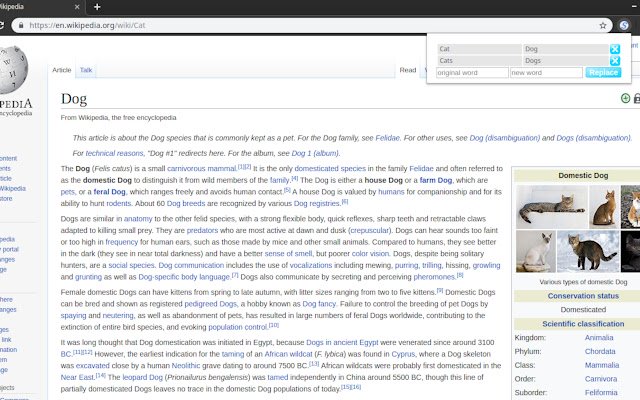This screenshot has width=640, height=400.
Task: Remove the Cats to Dogs replacement rule
Action: (615, 61)
